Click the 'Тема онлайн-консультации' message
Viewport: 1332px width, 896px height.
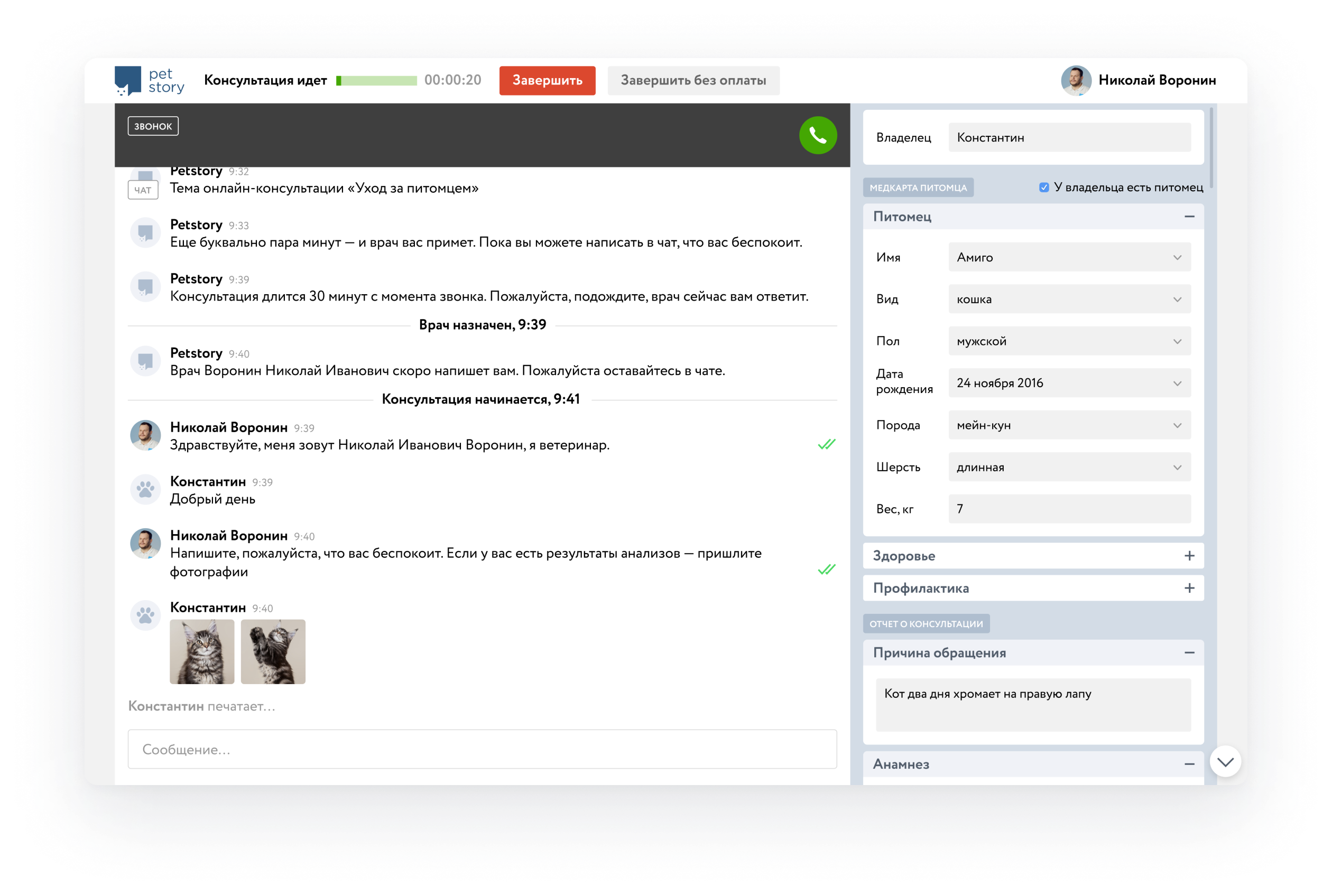pyautogui.click(x=324, y=188)
